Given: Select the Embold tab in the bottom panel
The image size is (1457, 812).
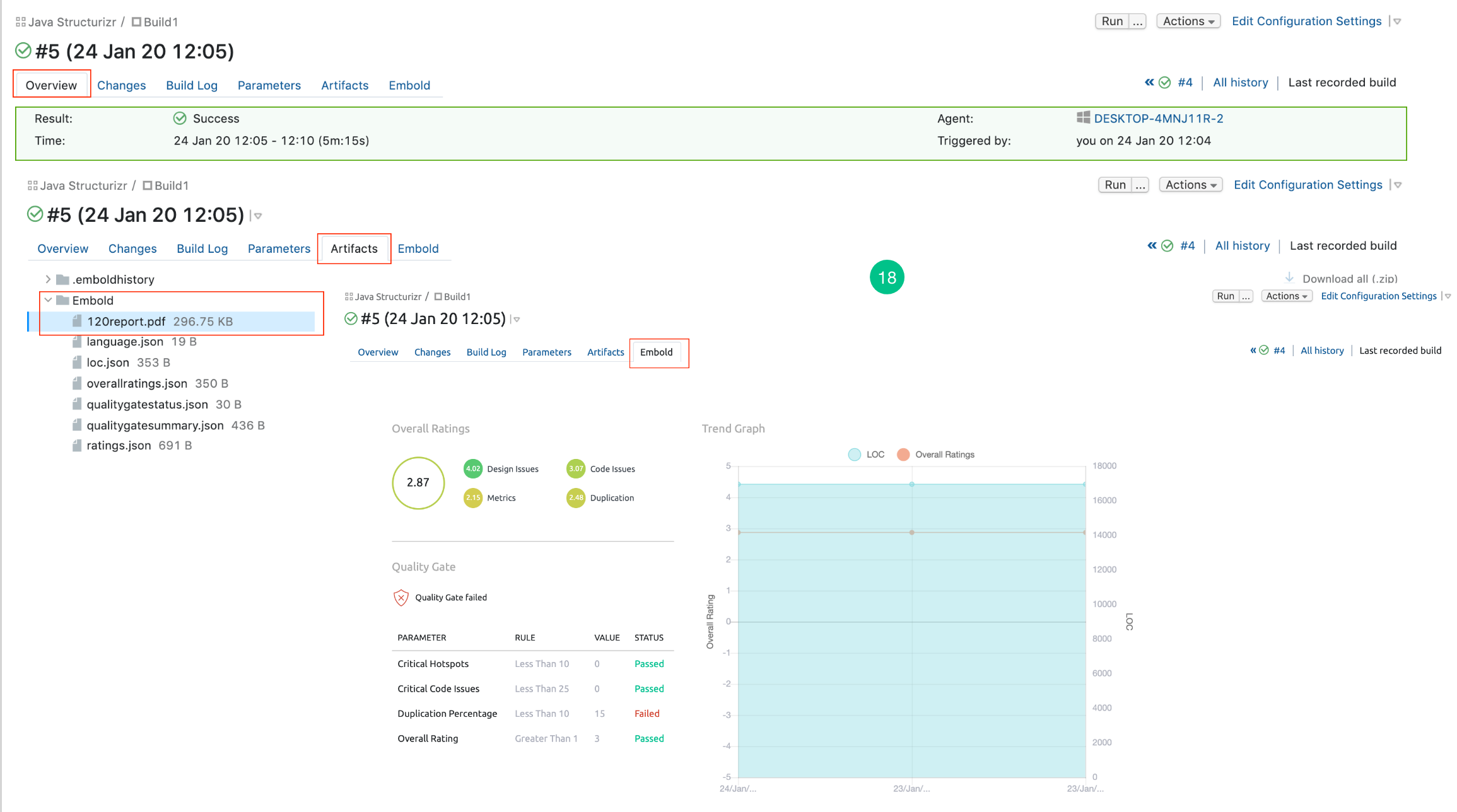Looking at the screenshot, I should 656,352.
